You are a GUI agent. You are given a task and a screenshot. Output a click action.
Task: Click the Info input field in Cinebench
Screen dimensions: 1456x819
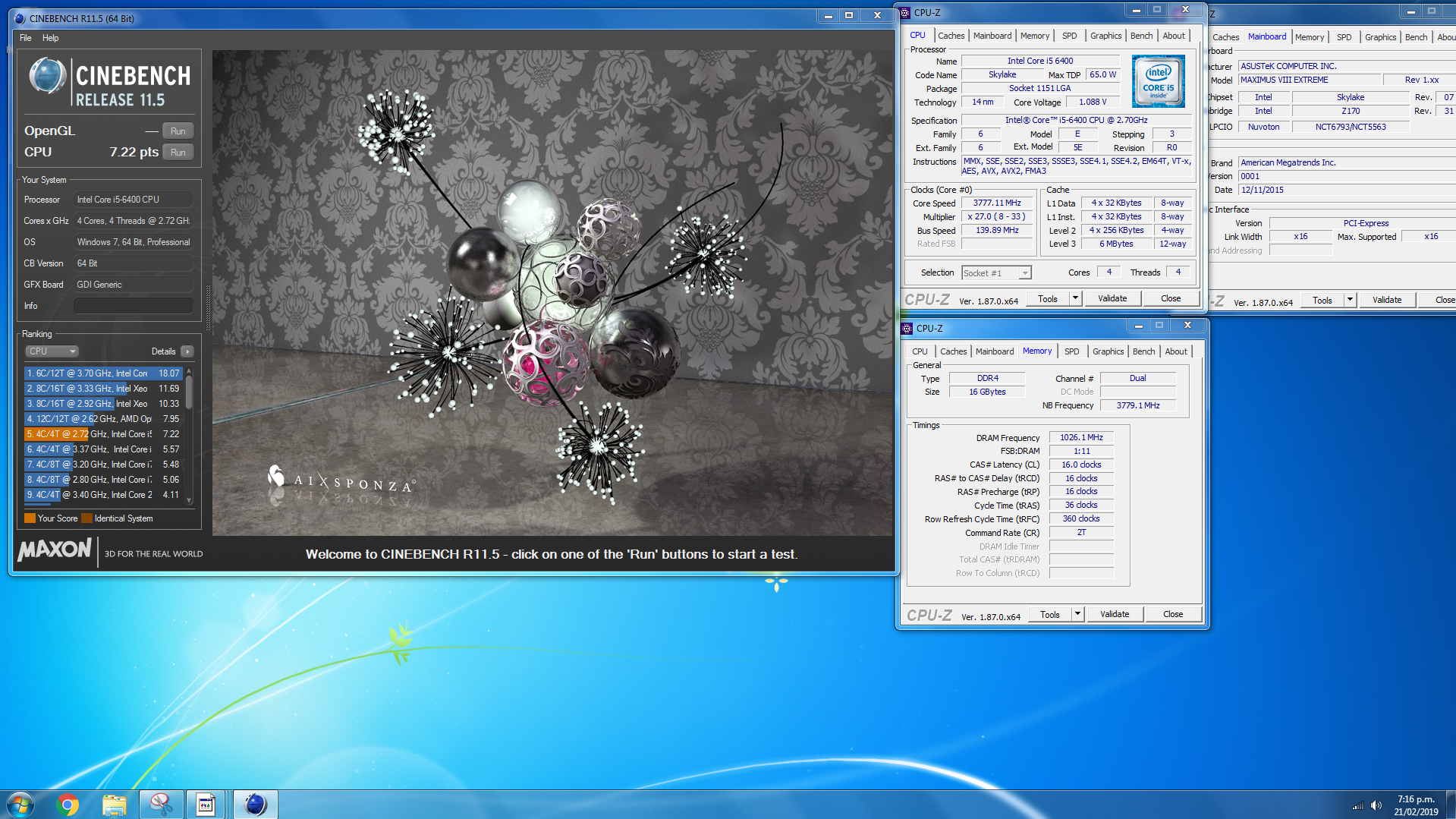pyautogui.click(x=133, y=306)
